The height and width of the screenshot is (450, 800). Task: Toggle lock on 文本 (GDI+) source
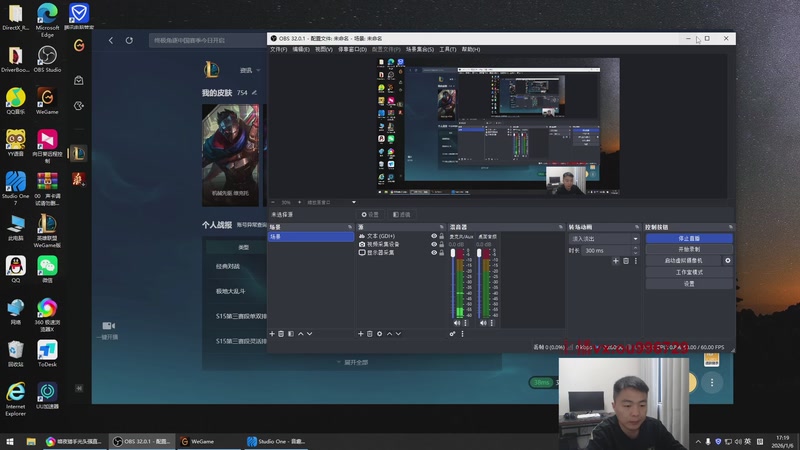442,236
